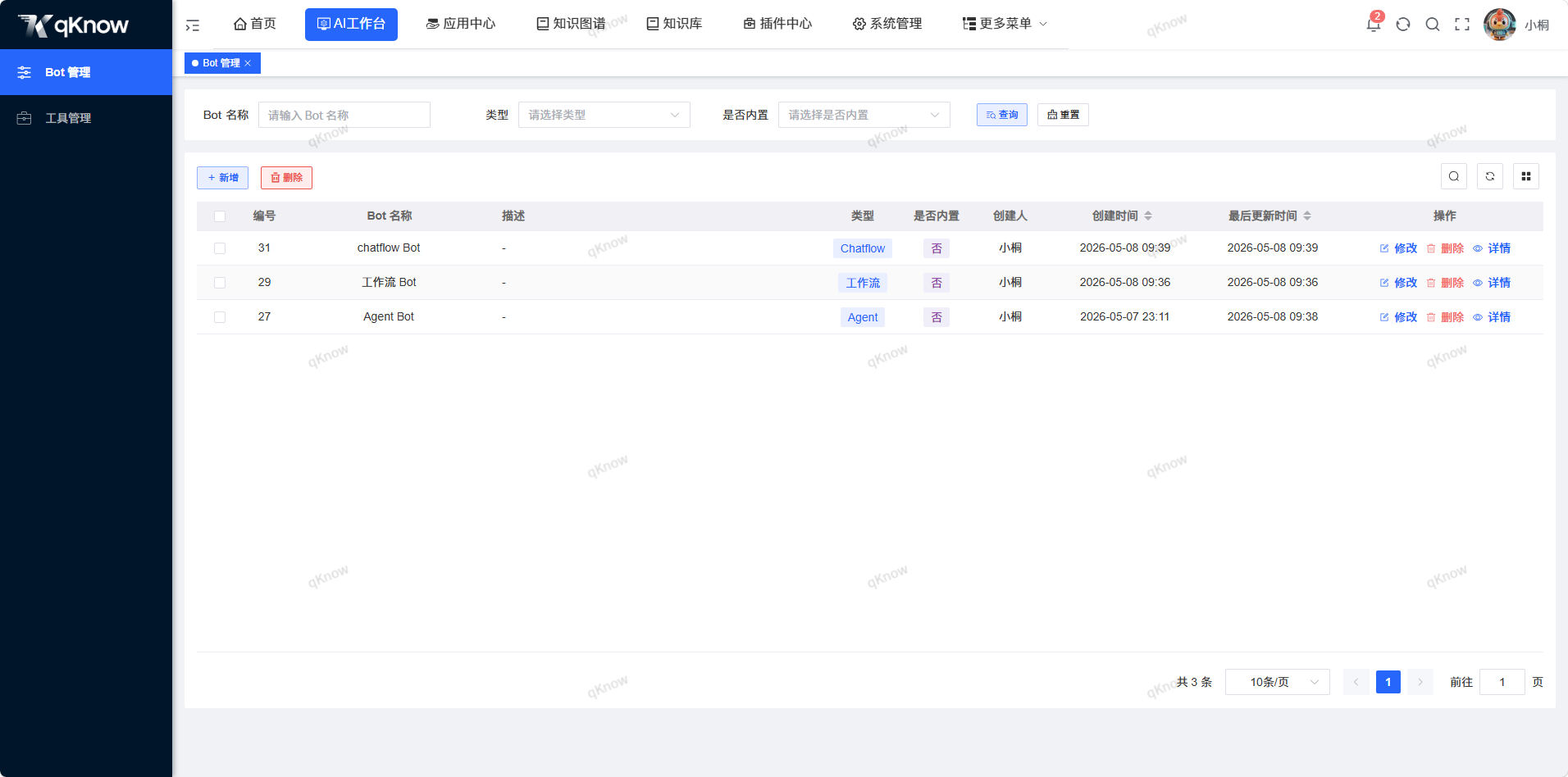Select Bot 管理 in sidebar
Screen dimensions: 1568x777
click(x=86, y=72)
